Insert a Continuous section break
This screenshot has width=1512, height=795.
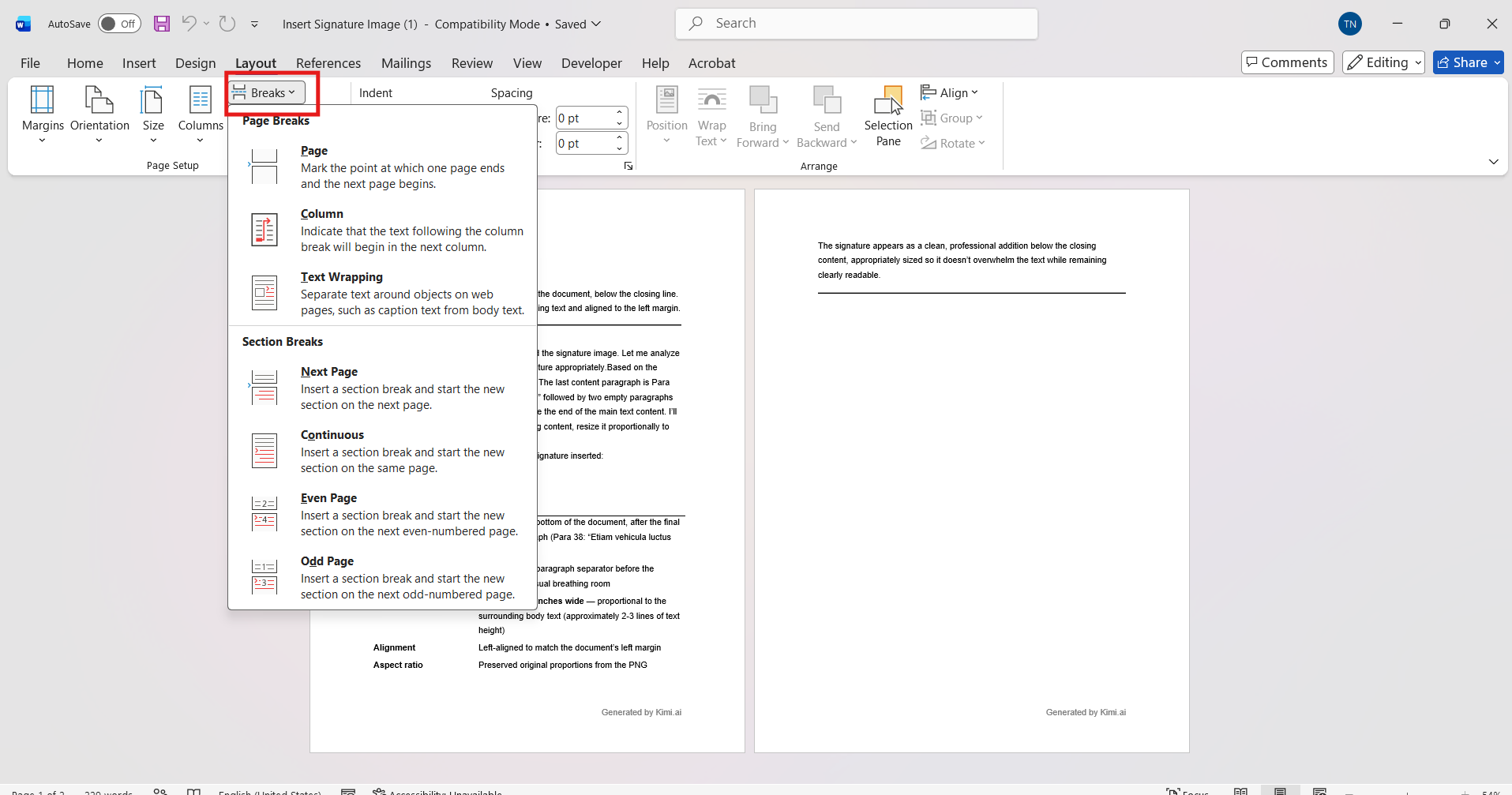[383, 451]
